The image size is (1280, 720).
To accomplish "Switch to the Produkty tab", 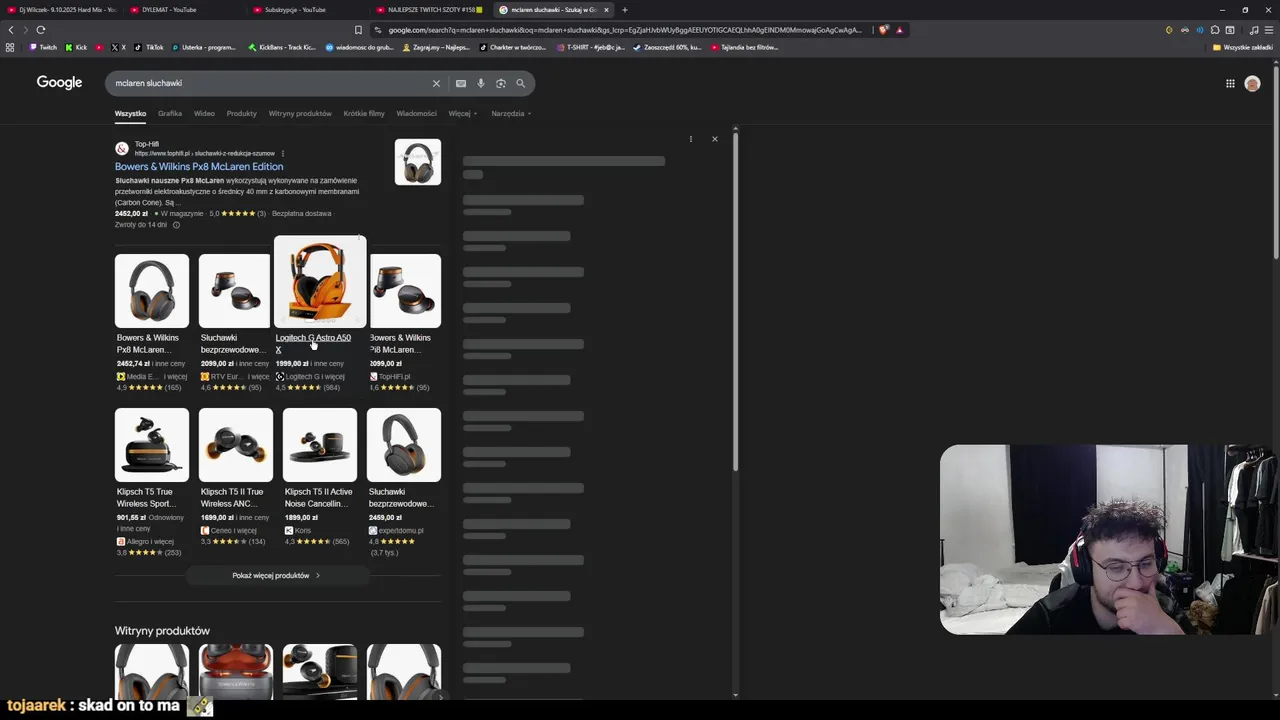I will (241, 113).
